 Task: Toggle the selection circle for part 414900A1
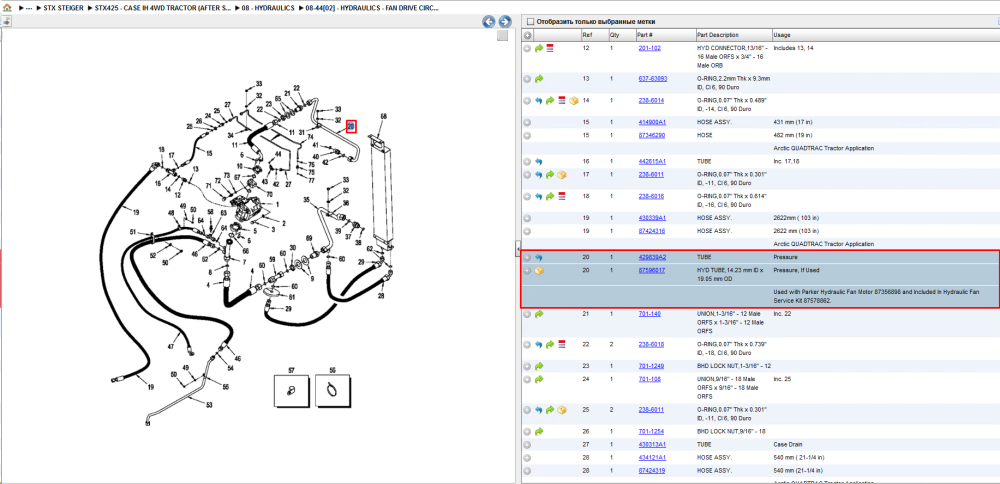pos(527,122)
